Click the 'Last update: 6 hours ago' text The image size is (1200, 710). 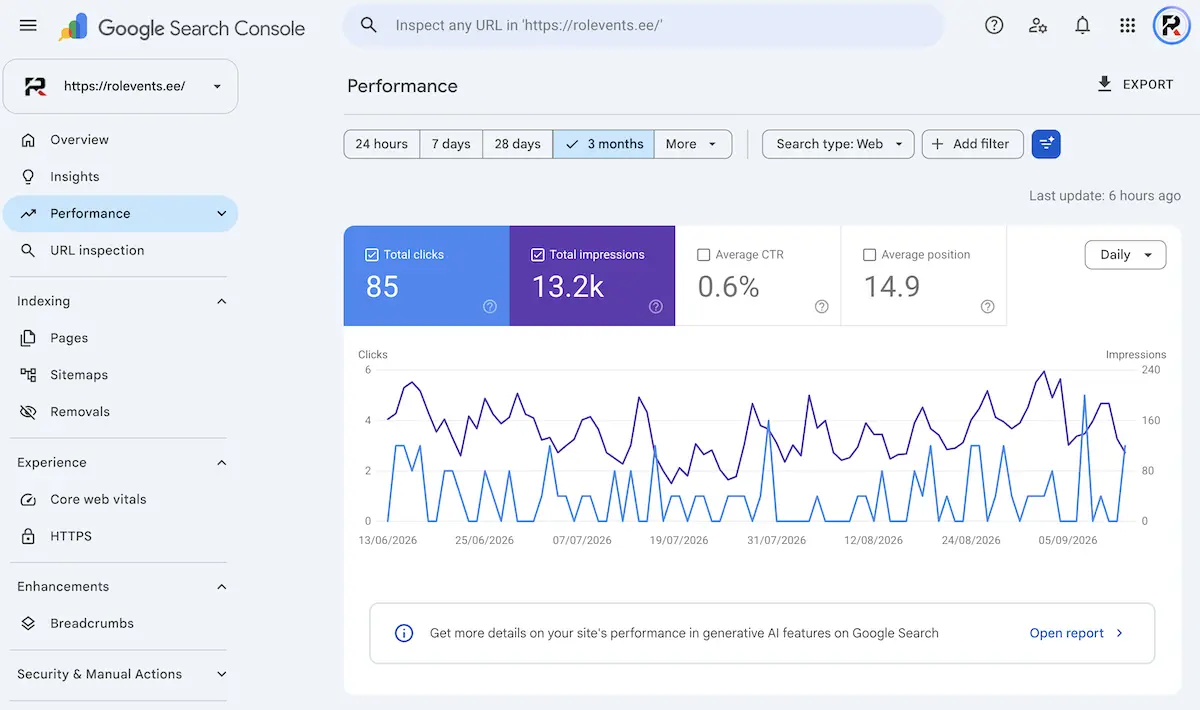click(1105, 196)
